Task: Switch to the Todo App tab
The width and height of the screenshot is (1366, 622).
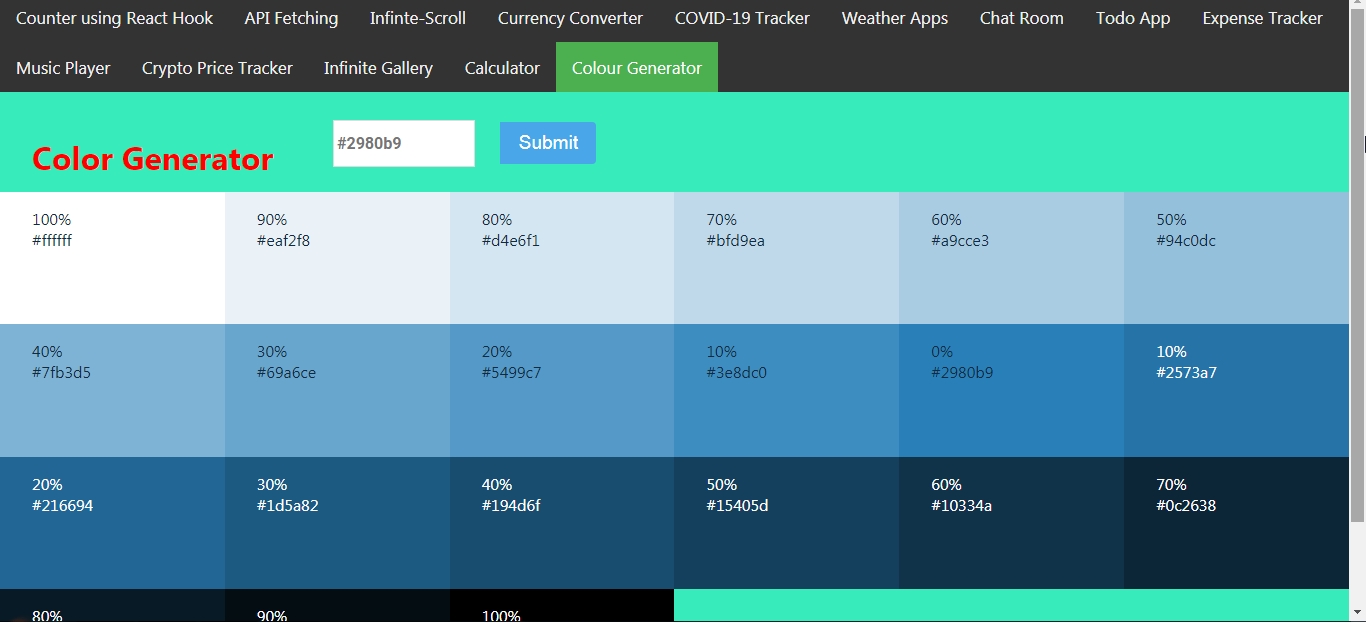Action: pyautogui.click(x=1133, y=18)
